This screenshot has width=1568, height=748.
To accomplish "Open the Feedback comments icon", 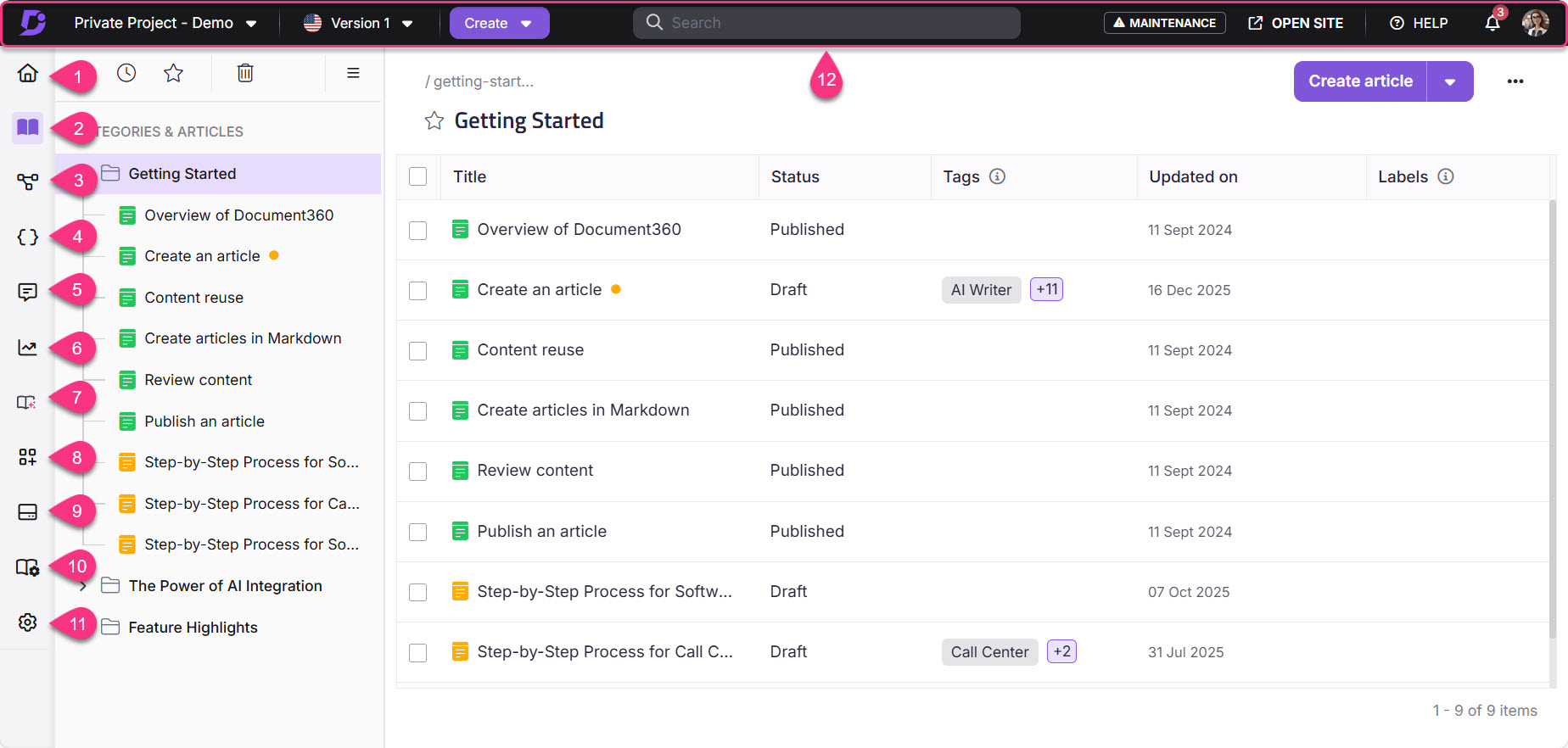I will (27, 292).
